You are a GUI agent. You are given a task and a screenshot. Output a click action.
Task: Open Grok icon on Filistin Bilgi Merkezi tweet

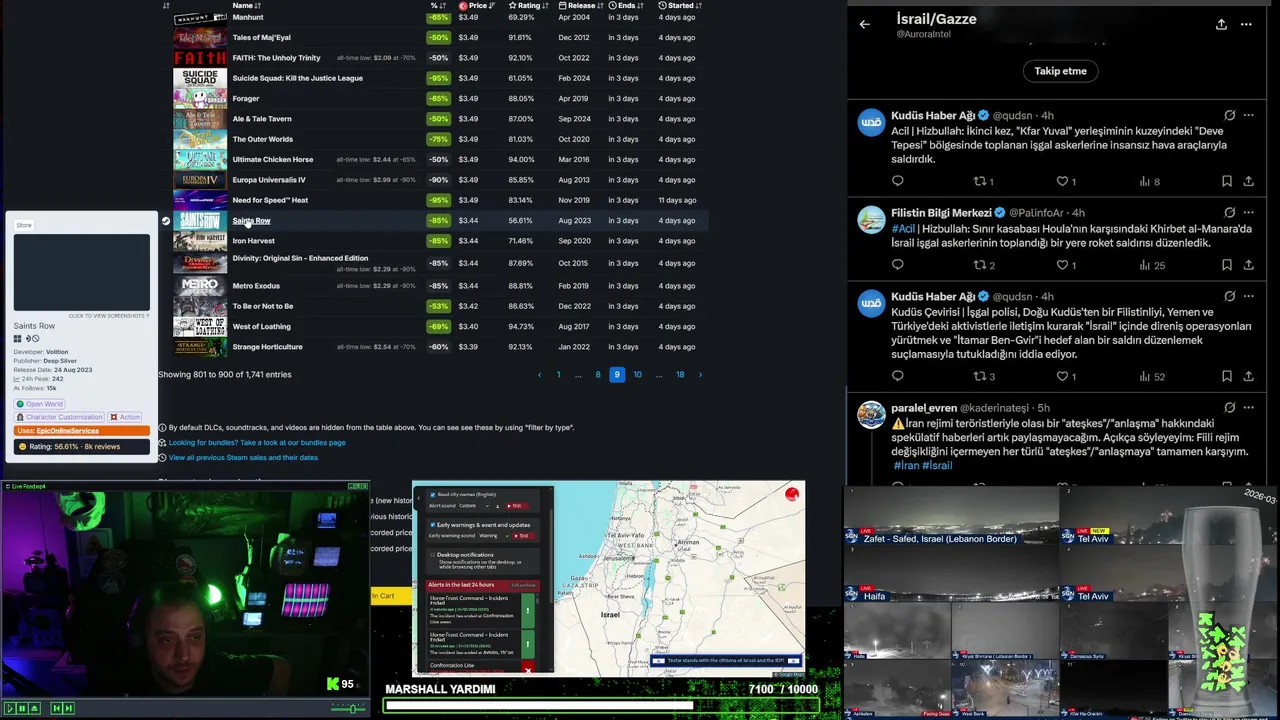click(x=1229, y=213)
